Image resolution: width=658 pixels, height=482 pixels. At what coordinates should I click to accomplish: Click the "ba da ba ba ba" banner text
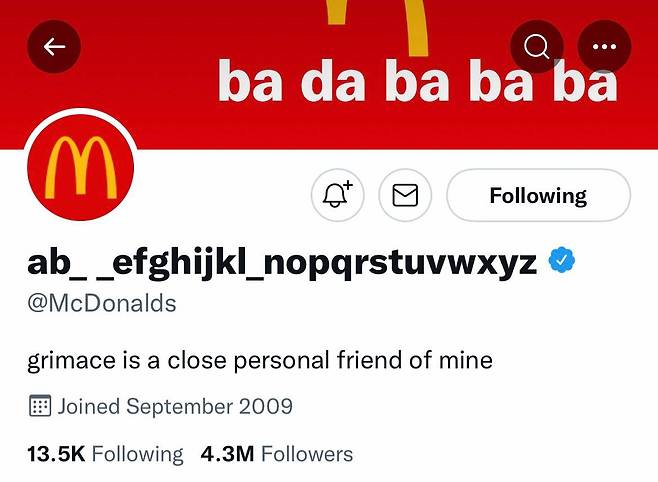pyautogui.click(x=418, y=84)
